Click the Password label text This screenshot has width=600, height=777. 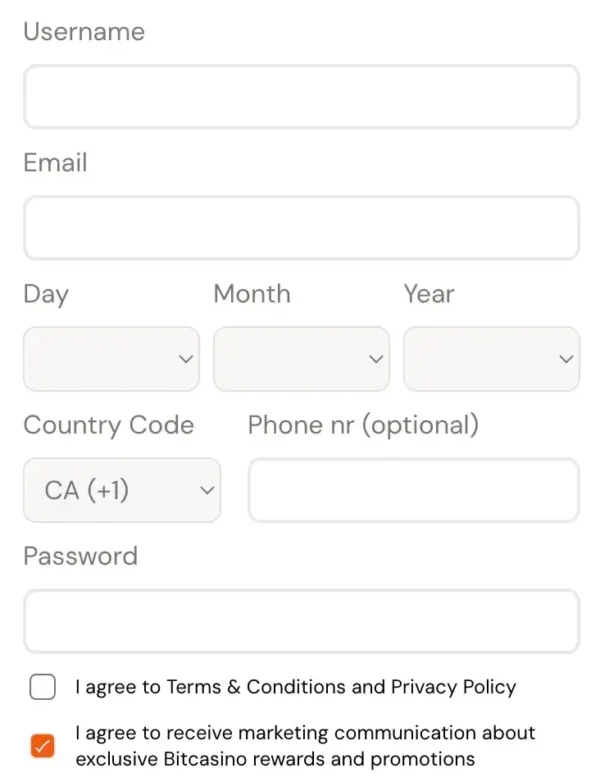tap(81, 556)
